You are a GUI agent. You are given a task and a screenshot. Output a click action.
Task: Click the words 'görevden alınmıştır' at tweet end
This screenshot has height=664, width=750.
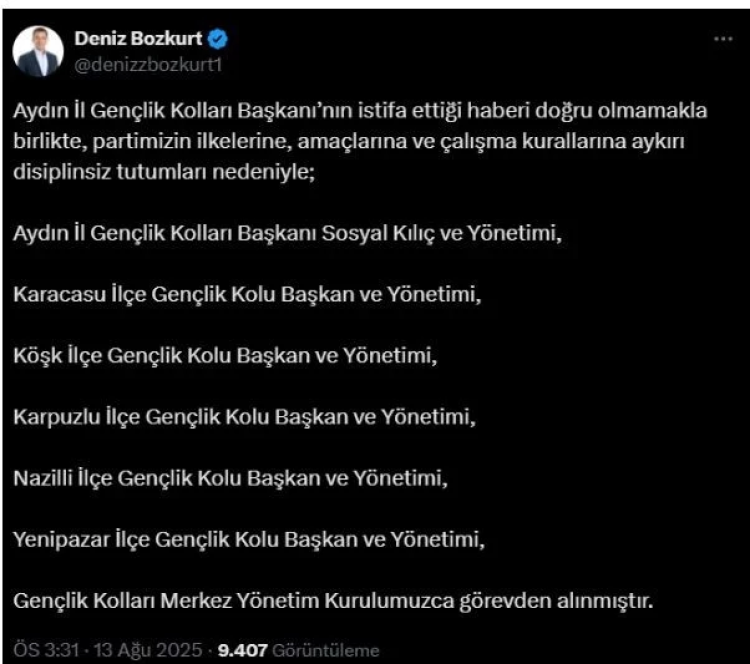567,601
